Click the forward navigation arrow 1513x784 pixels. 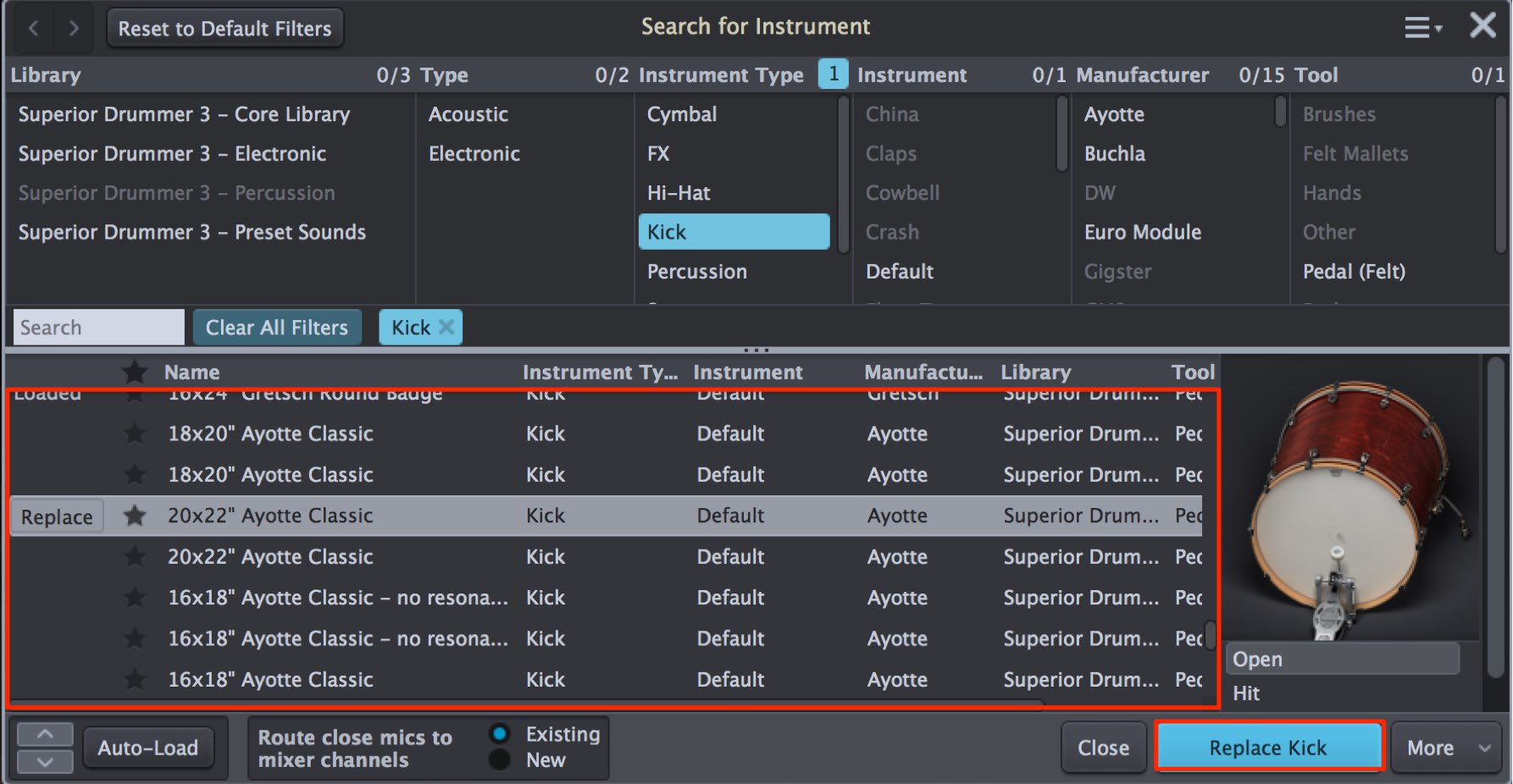[74, 29]
